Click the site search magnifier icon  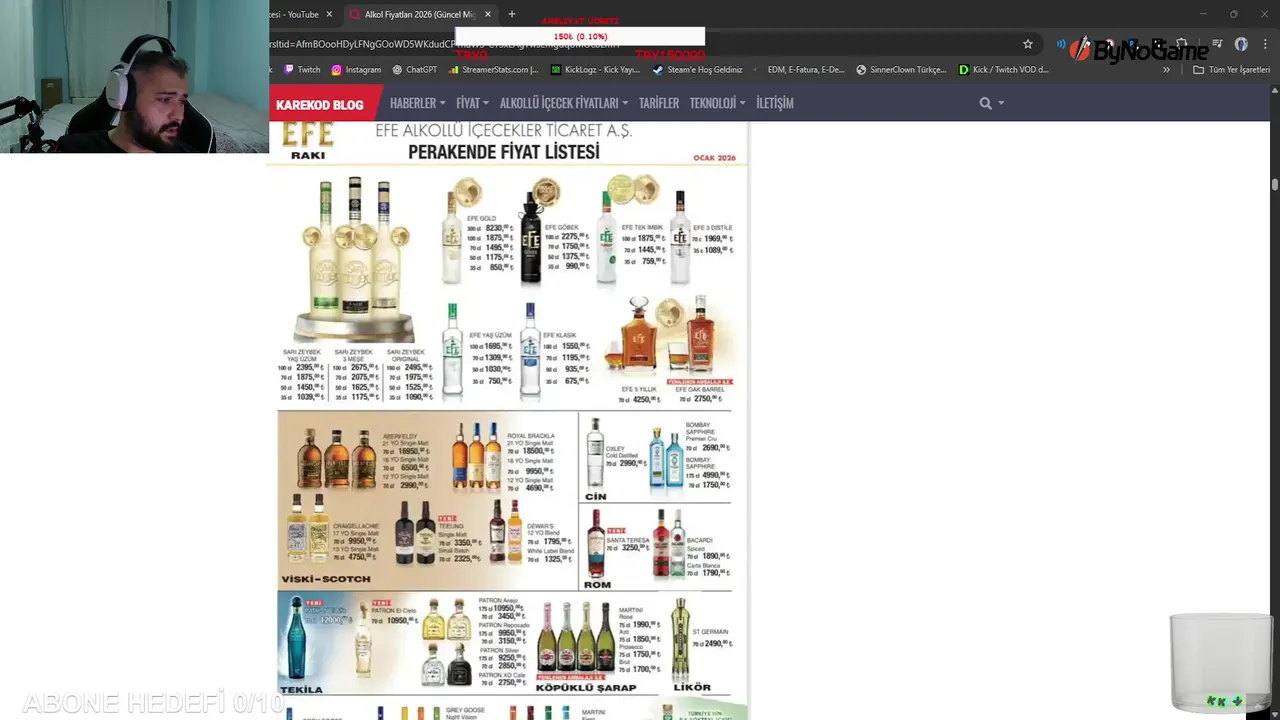[x=985, y=103]
